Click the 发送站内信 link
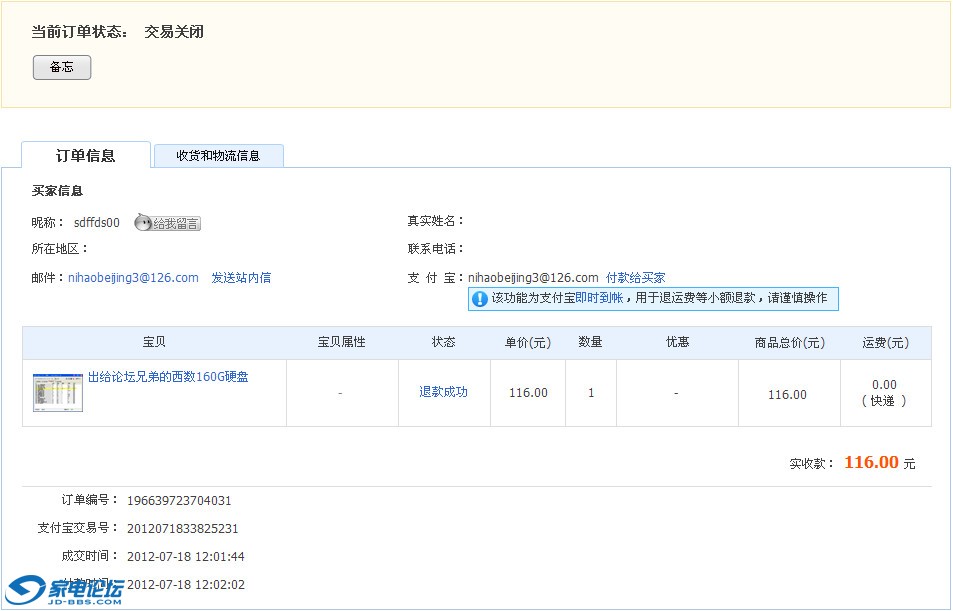The height and width of the screenshot is (611, 953). pos(241,278)
